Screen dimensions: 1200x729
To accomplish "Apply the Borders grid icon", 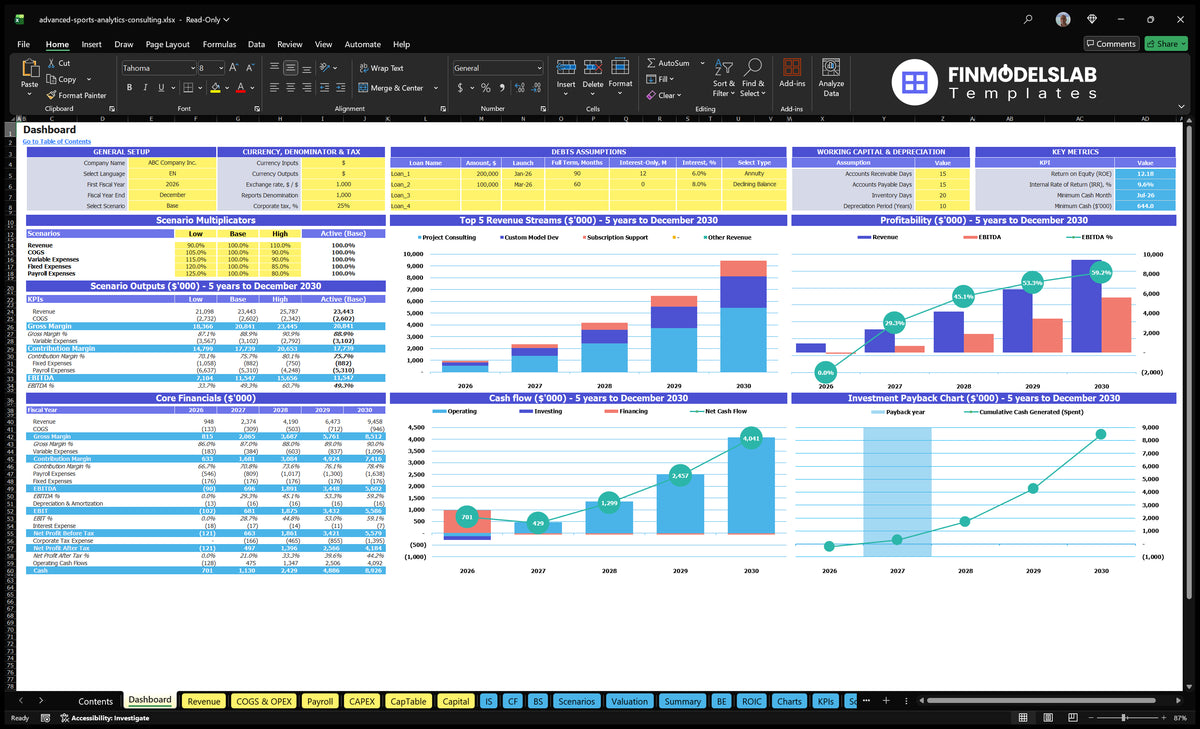I will point(188,88).
